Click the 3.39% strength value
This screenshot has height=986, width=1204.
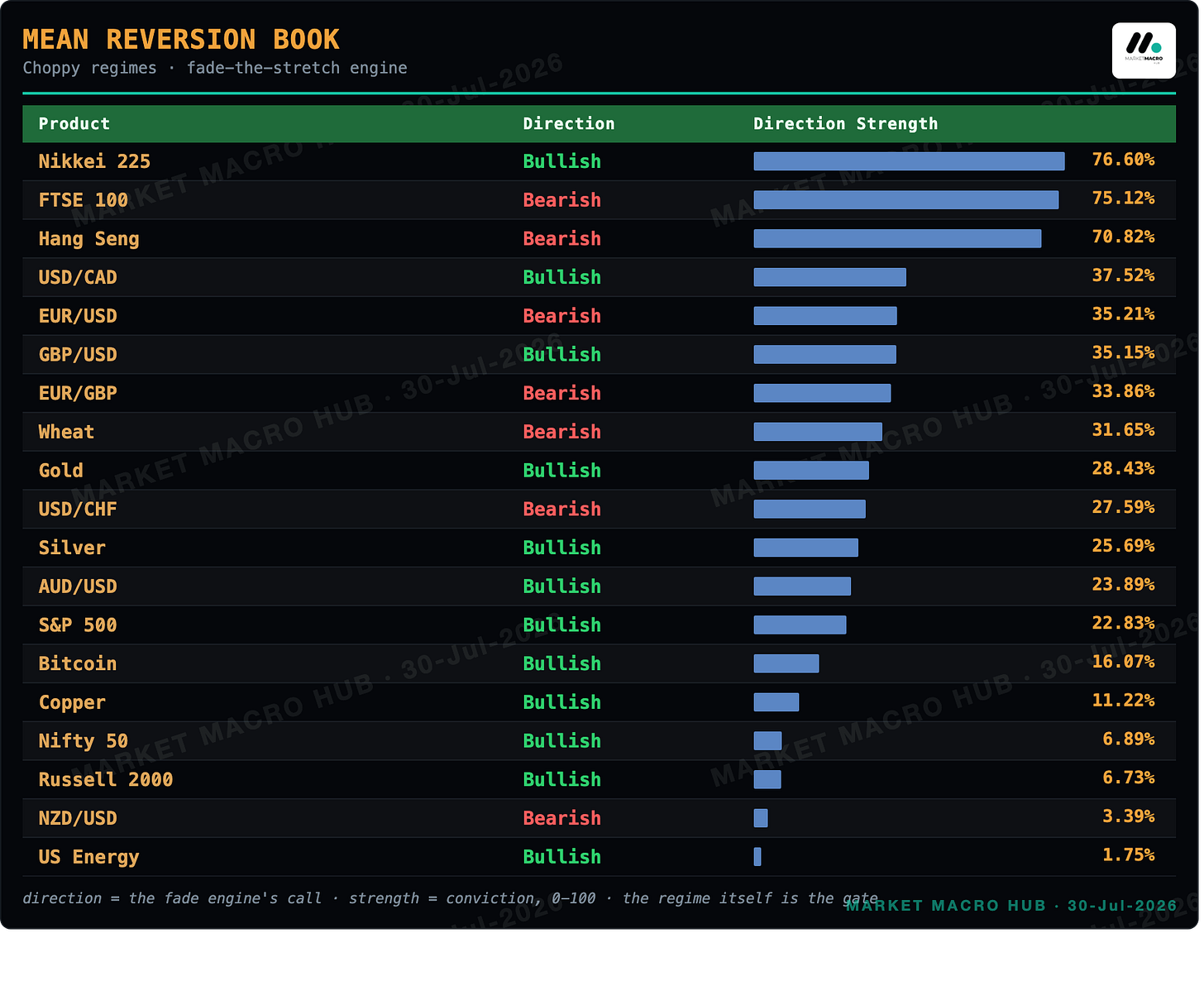(1129, 816)
